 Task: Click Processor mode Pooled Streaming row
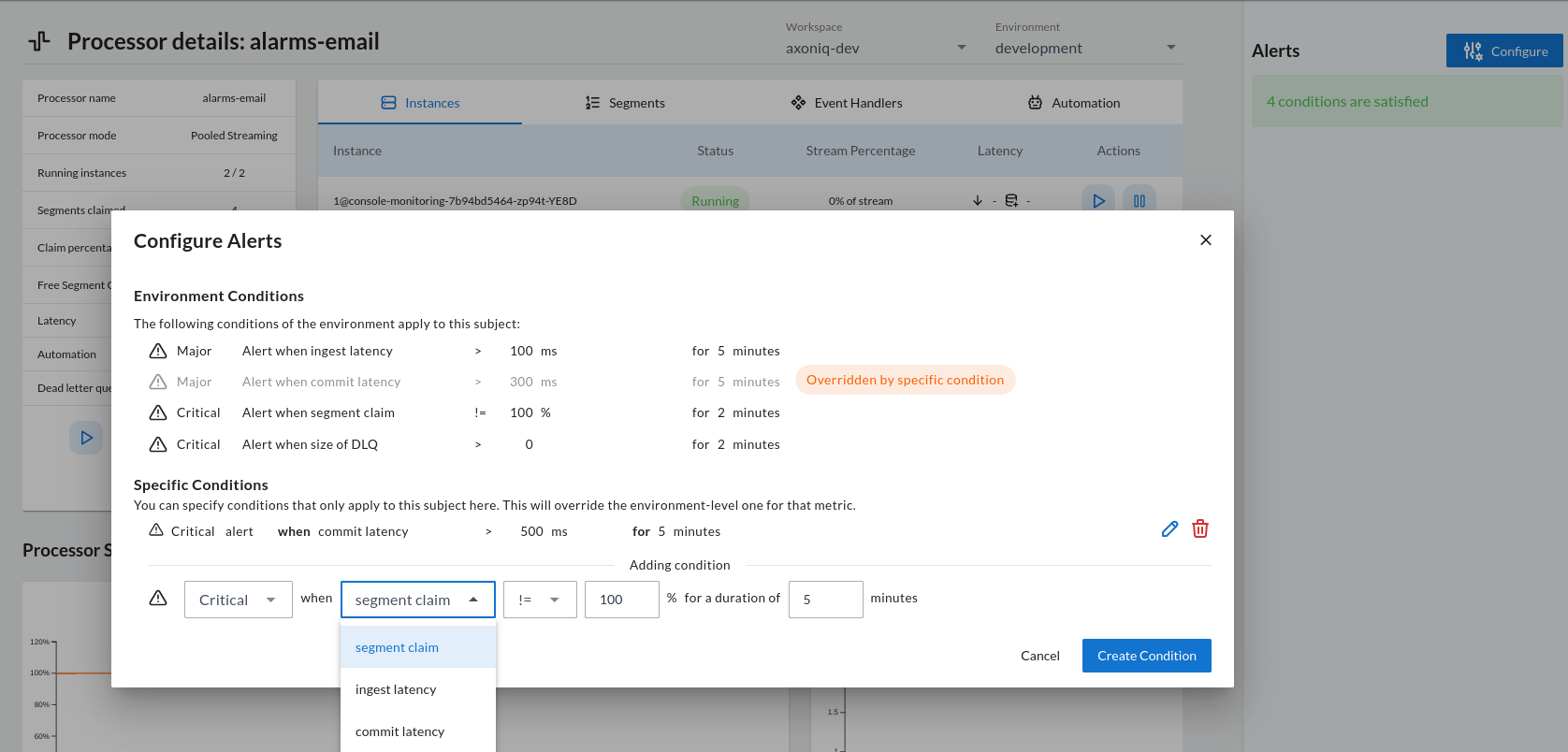click(159, 136)
